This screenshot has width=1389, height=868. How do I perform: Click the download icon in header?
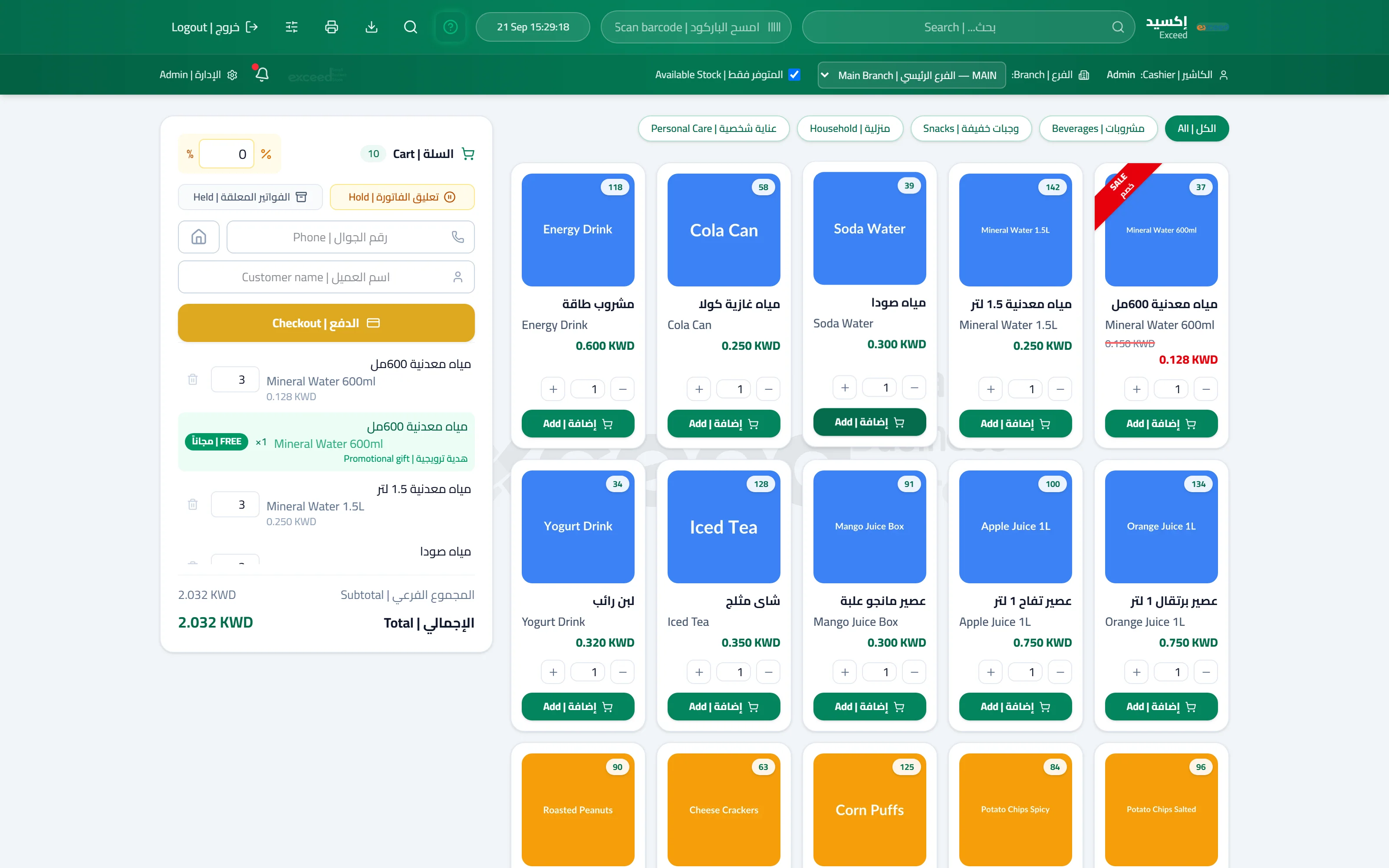(372, 27)
